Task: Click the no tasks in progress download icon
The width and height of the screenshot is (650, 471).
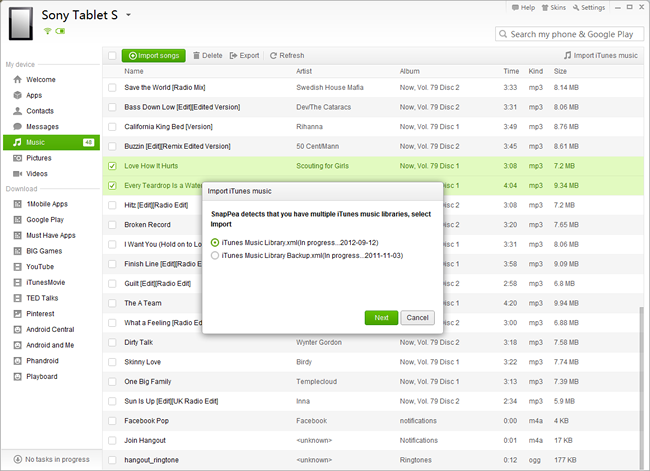Action: [x=18, y=459]
